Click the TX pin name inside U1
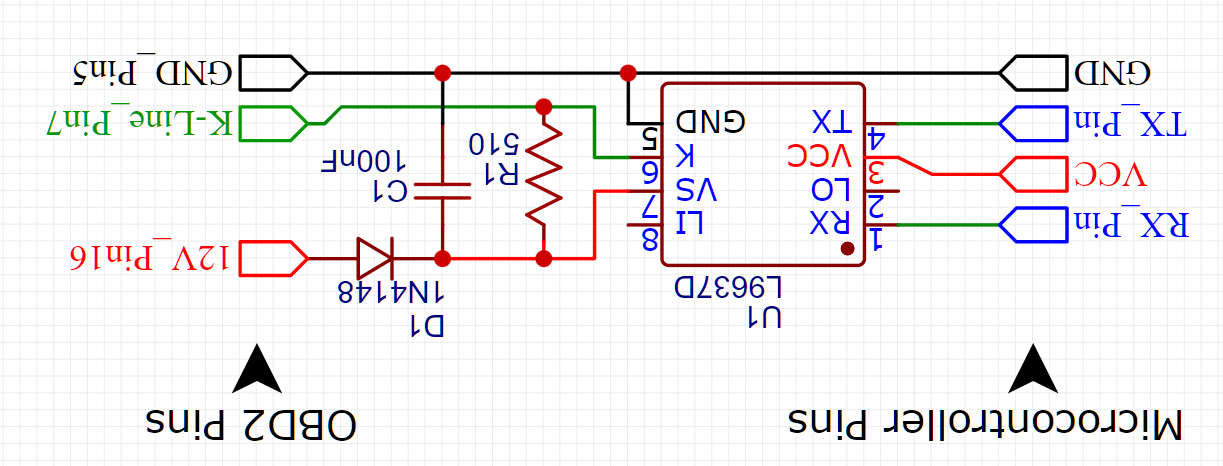The height and width of the screenshot is (466, 1223). click(831, 123)
